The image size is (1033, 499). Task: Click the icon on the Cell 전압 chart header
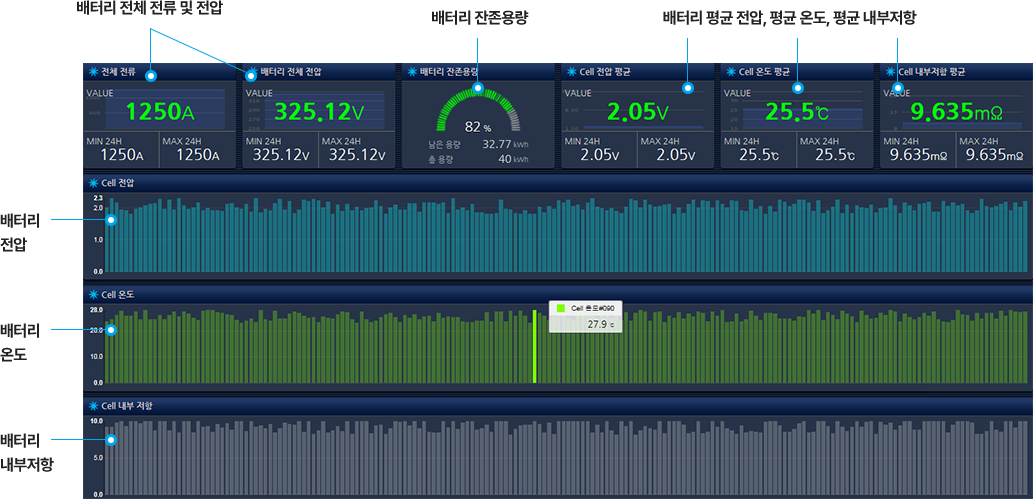point(93,184)
